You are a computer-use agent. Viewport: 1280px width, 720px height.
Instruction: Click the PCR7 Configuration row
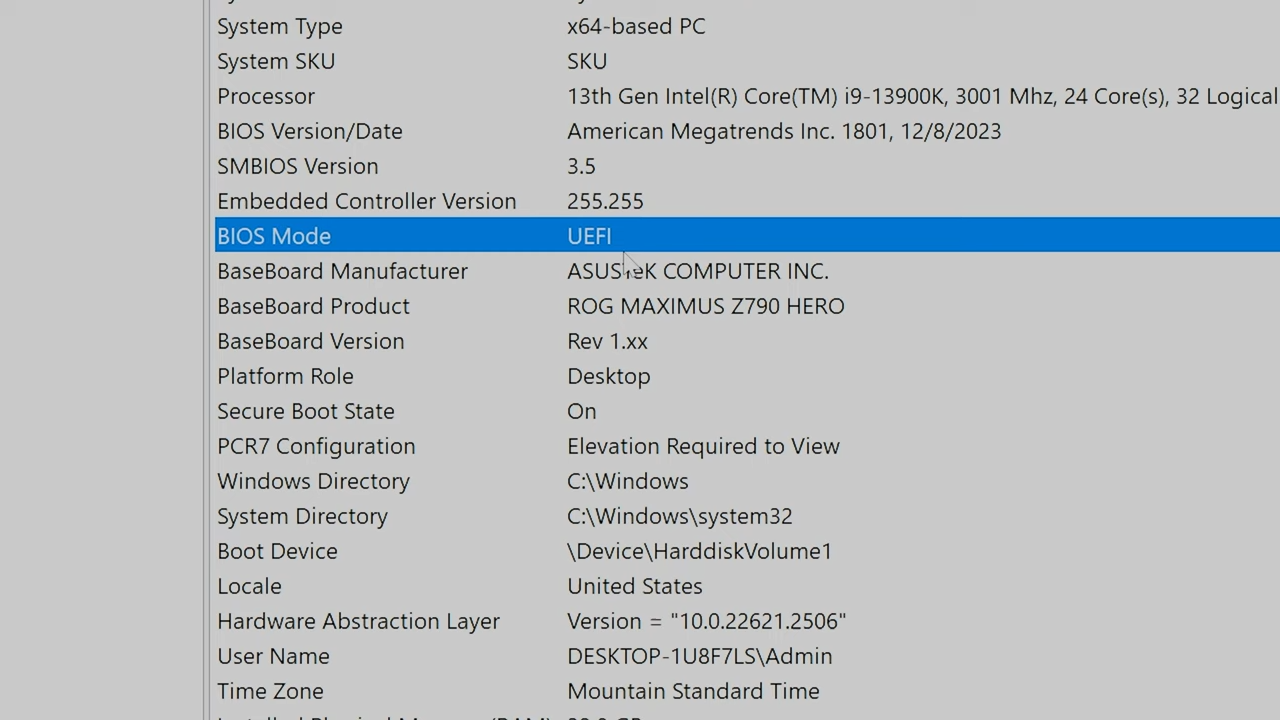point(400,446)
